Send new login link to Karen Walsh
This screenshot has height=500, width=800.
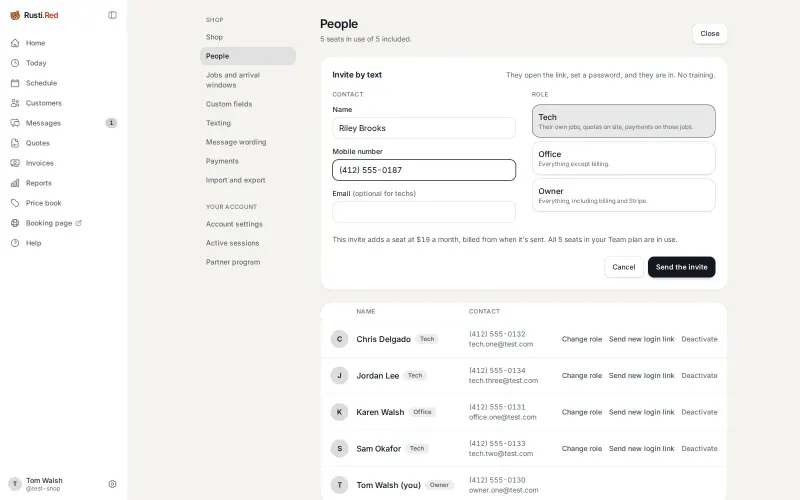tap(641, 412)
